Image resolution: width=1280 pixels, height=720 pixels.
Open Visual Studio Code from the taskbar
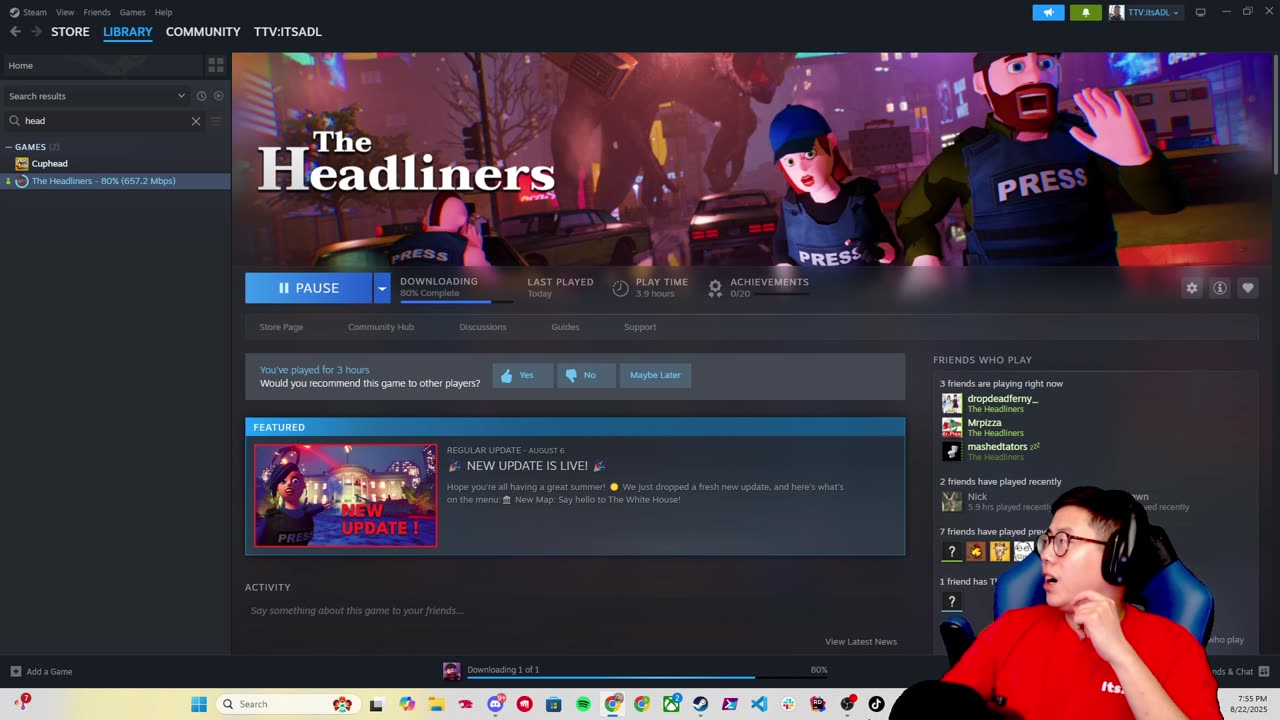pyautogui.click(x=759, y=704)
